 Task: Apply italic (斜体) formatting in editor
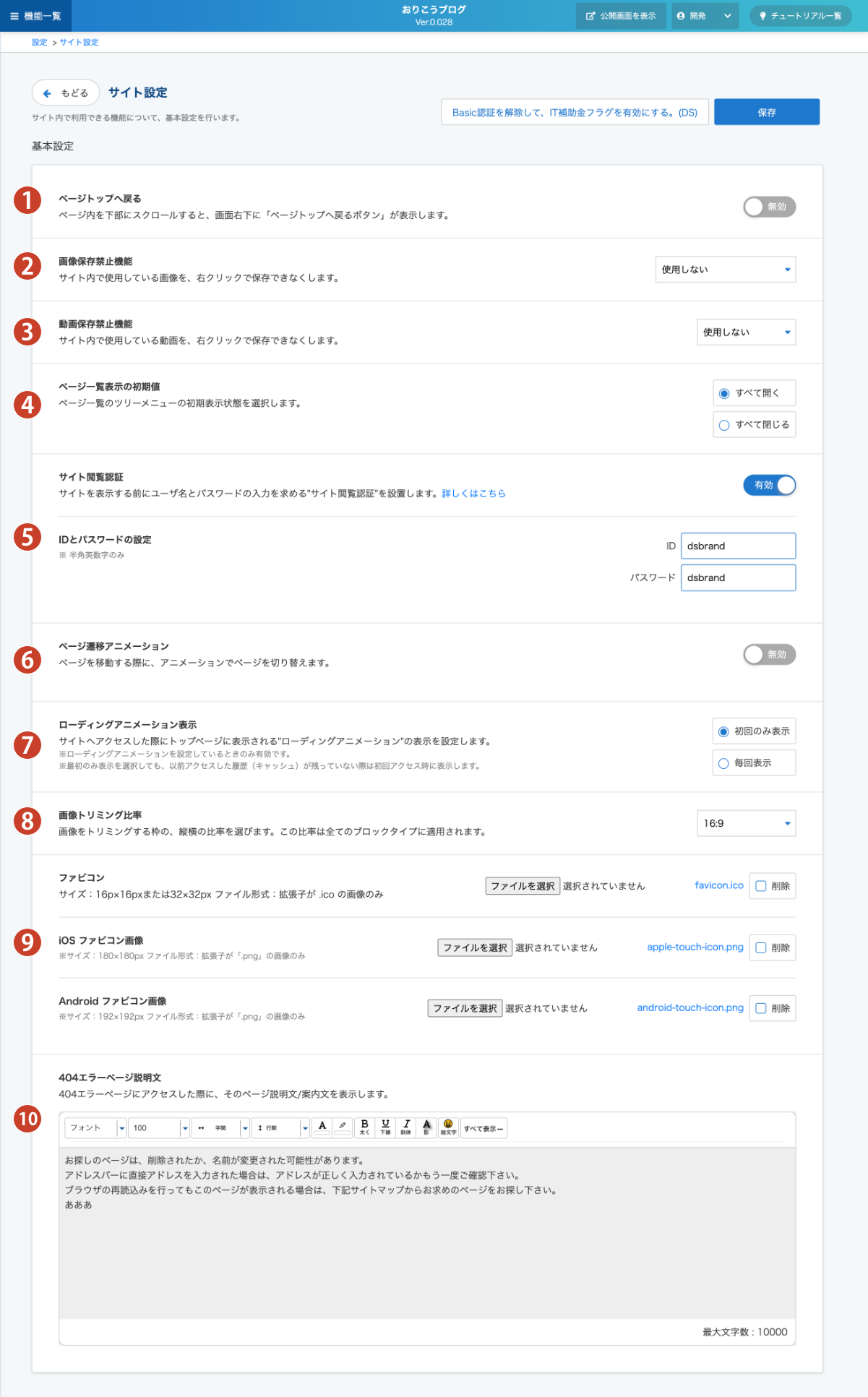[406, 1127]
